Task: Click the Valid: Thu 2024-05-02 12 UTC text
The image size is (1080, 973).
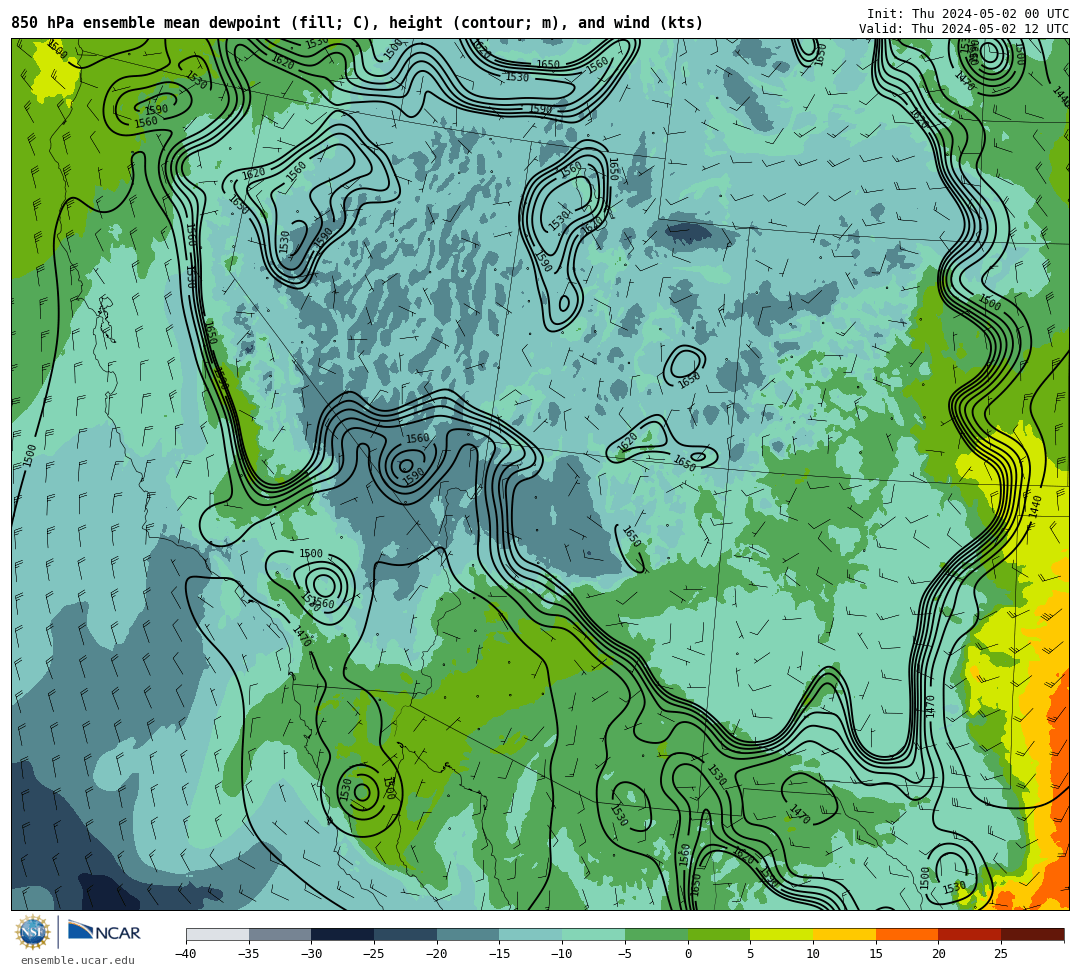Action: 964,28
